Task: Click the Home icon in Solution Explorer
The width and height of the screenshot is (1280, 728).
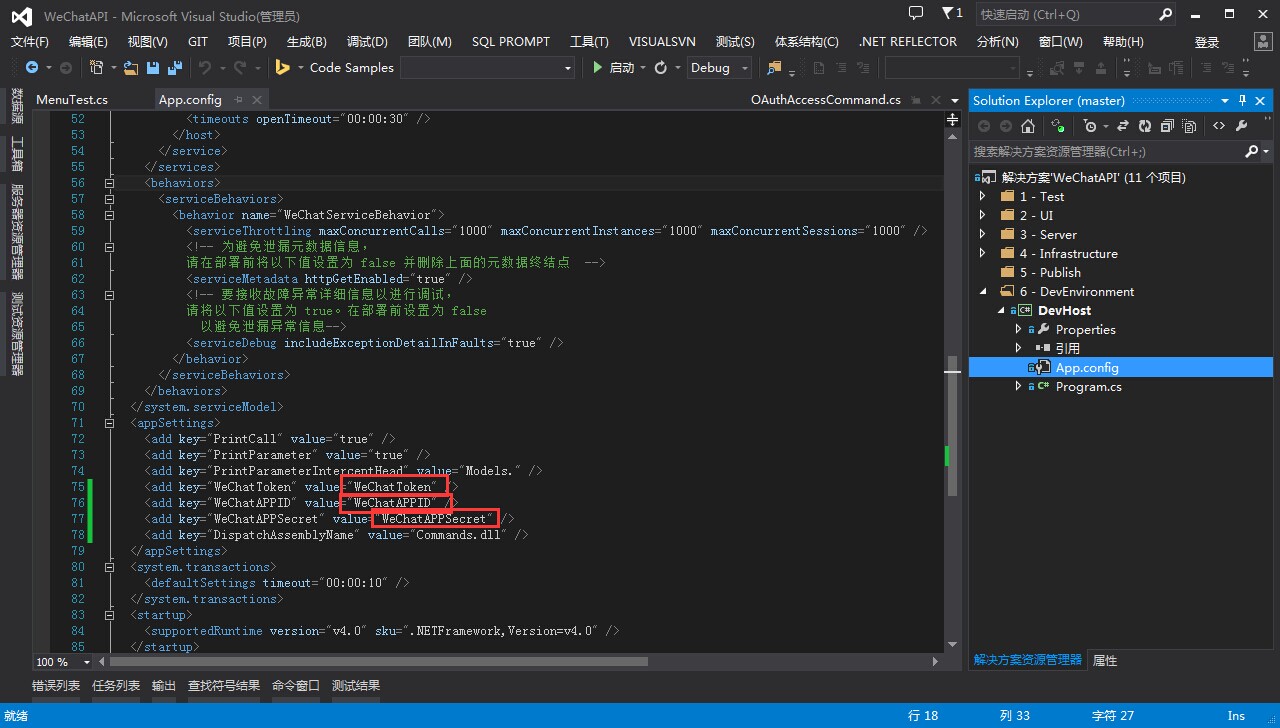Action: coord(1028,126)
